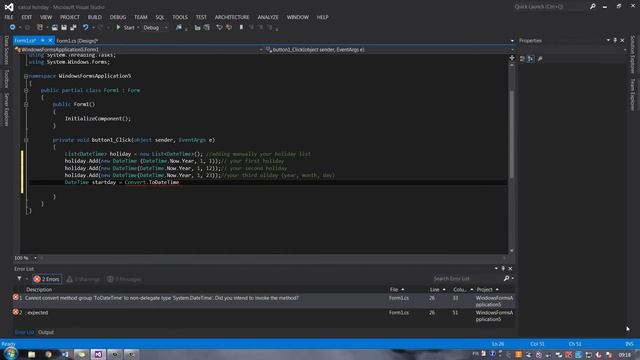Click the Alphabetical sort icon in Properties panel
The height and width of the screenshot is (360, 640).
click(530, 59)
